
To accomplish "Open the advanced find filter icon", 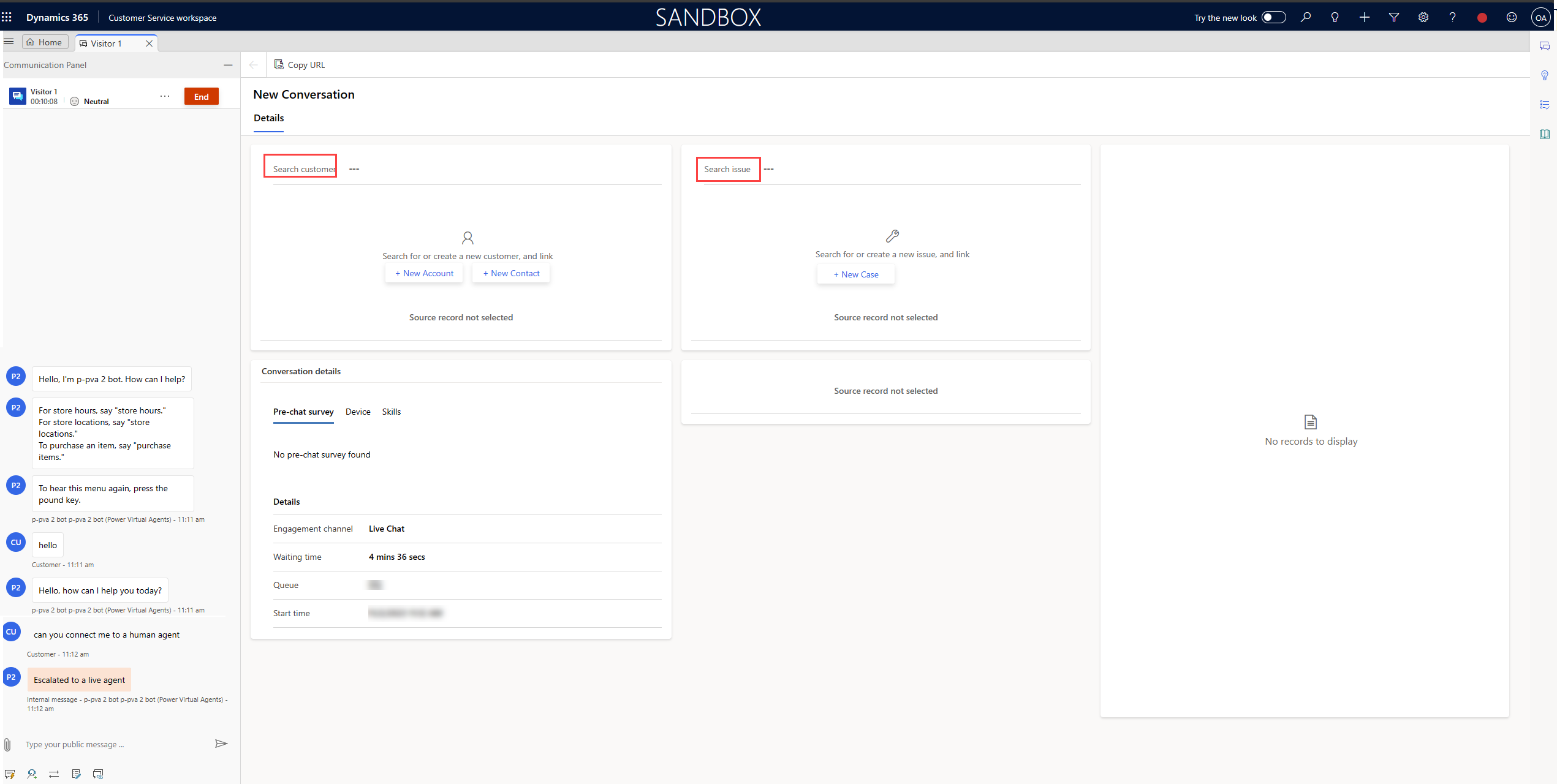I will click(1393, 18).
